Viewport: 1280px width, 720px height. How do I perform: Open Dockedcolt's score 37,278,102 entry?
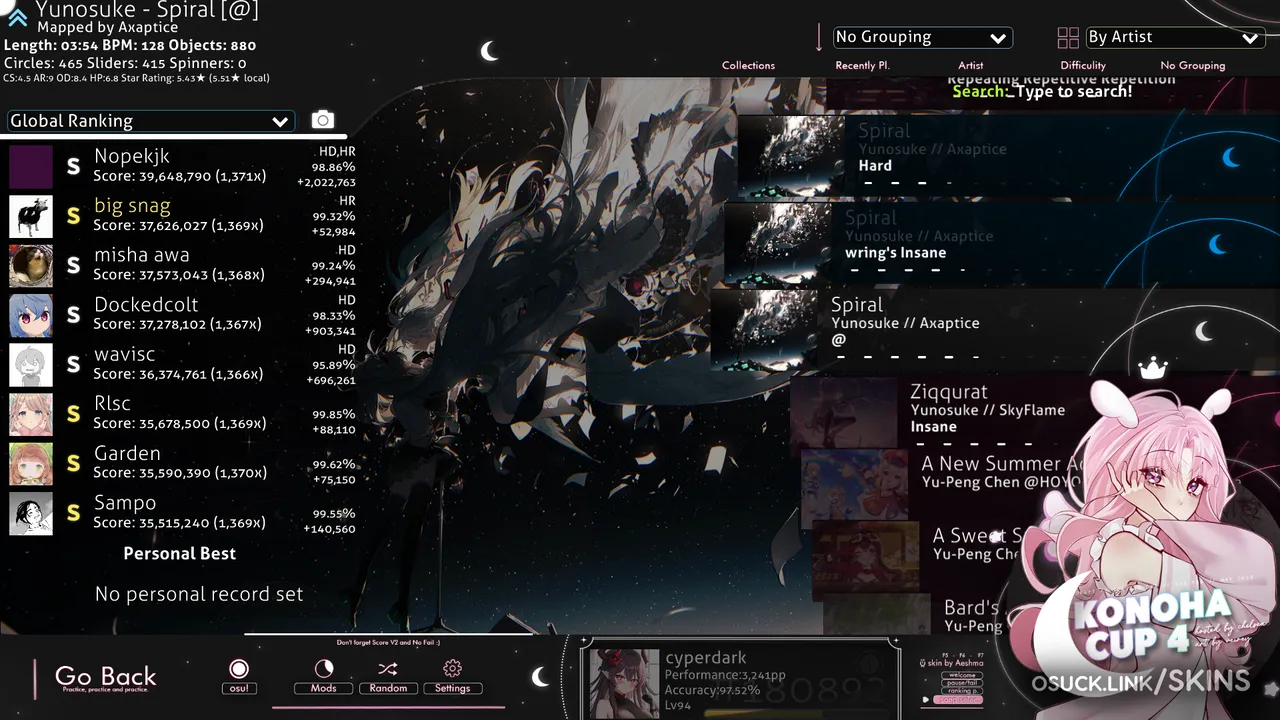(x=182, y=315)
